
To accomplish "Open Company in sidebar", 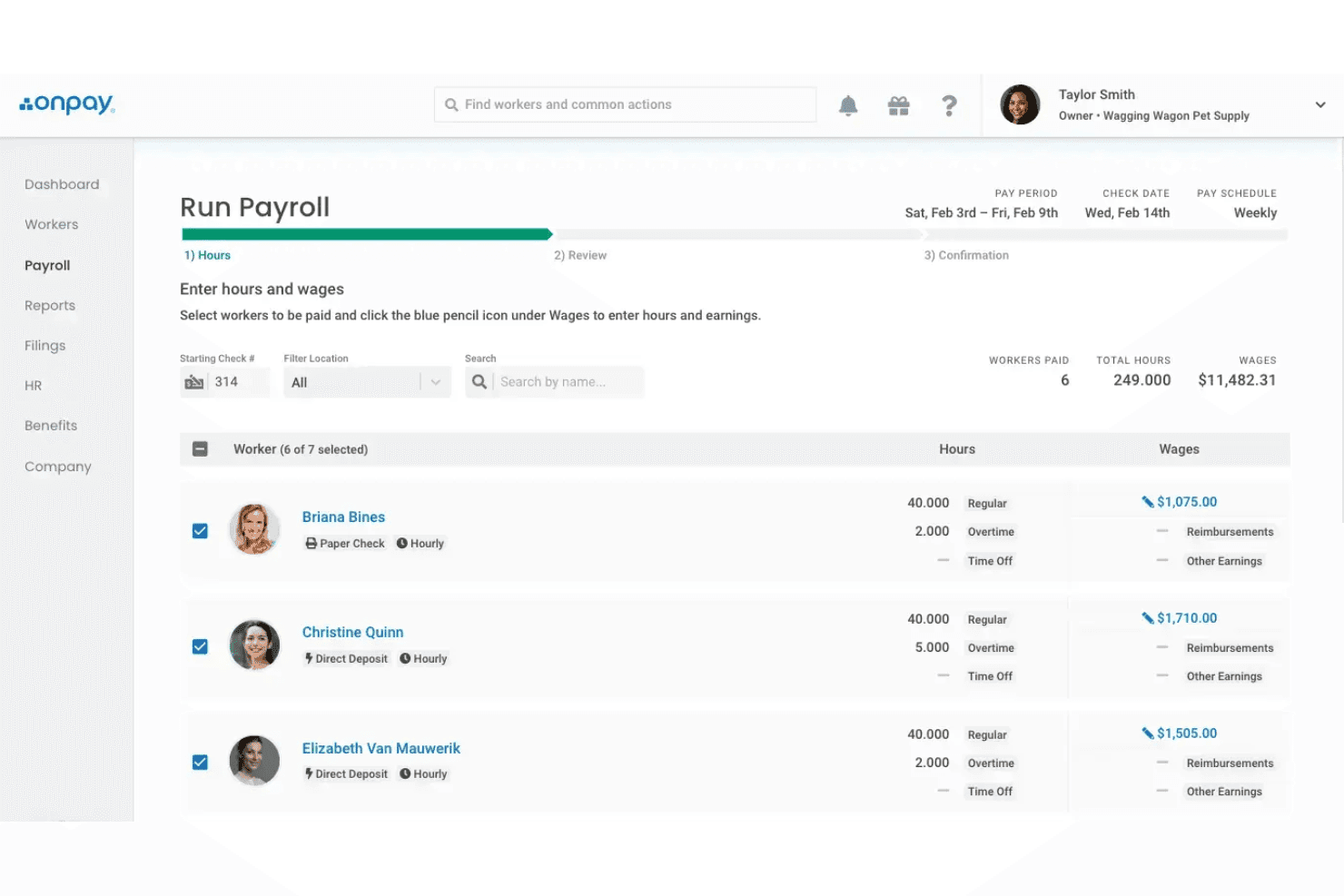I will (x=58, y=467).
